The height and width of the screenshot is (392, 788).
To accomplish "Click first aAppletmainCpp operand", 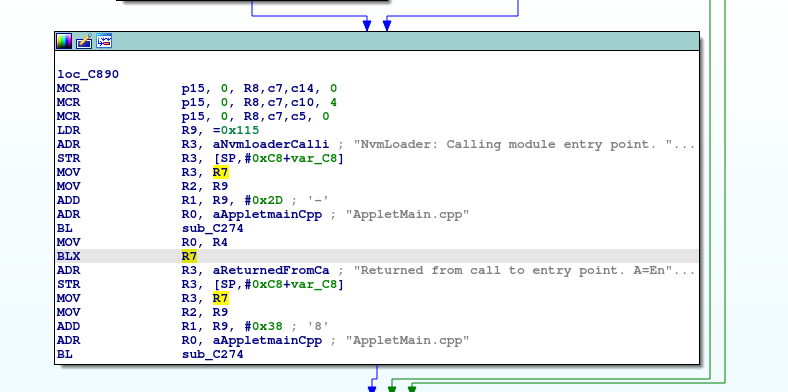I will pos(267,214).
